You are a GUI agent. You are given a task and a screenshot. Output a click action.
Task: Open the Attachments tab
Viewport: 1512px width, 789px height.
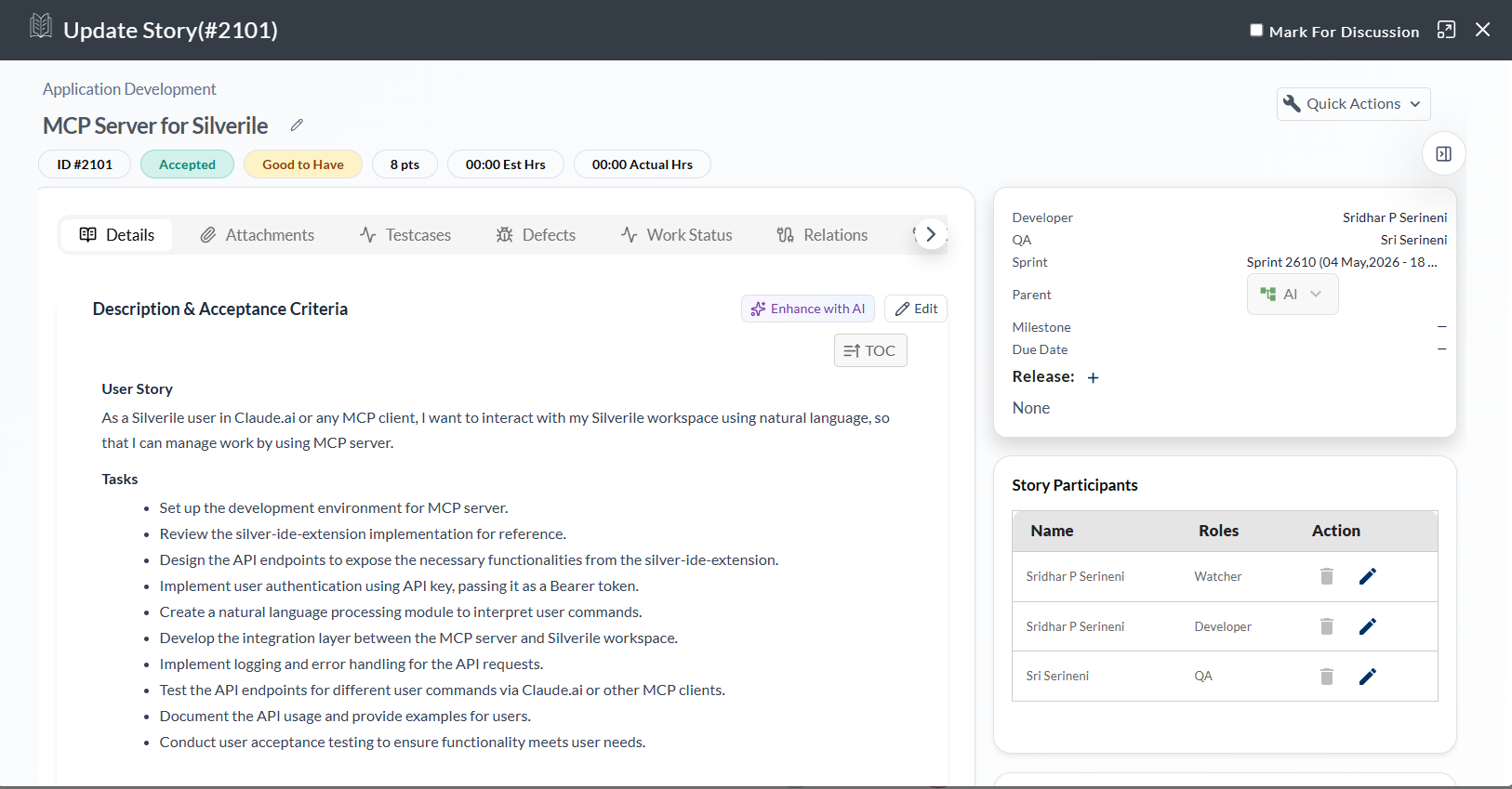pyautogui.click(x=258, y=235)
